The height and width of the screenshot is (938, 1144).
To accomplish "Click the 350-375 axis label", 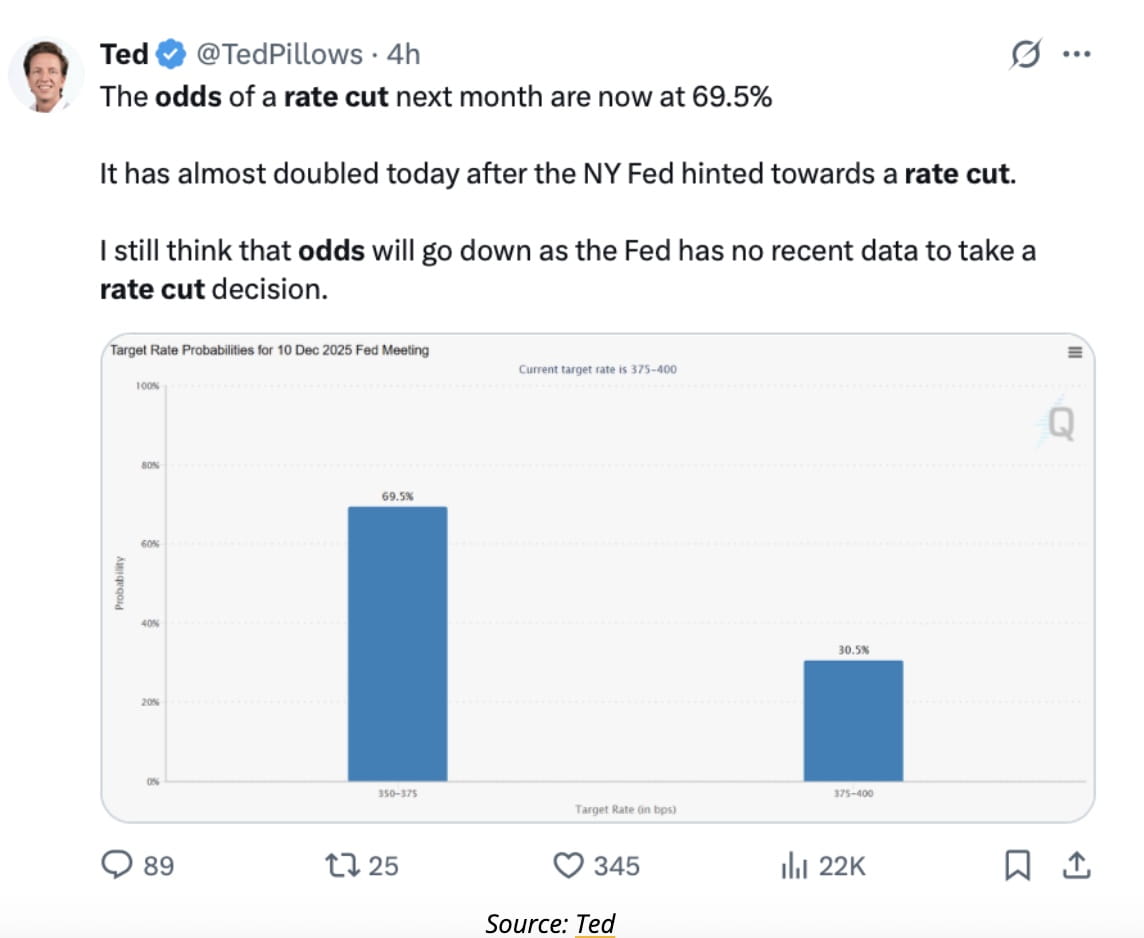I will pos(397,794).
